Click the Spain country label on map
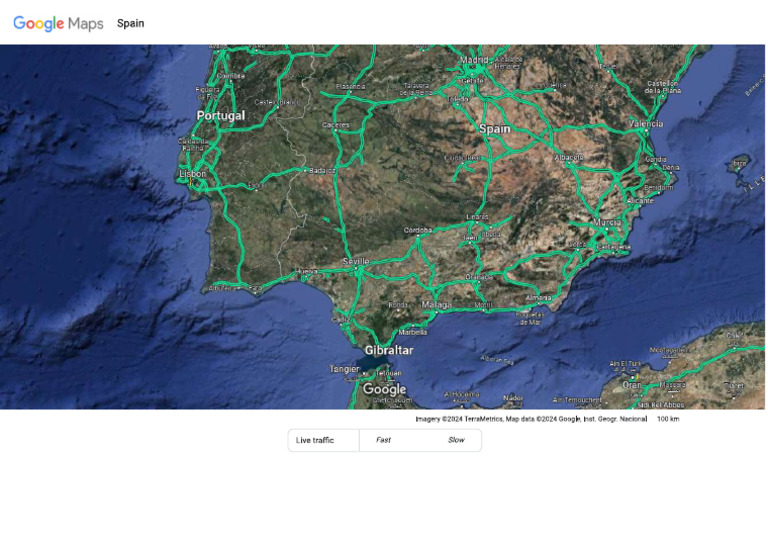Image resolution: width=768 pixels, height=543 pixels. (x=495, y=129)
